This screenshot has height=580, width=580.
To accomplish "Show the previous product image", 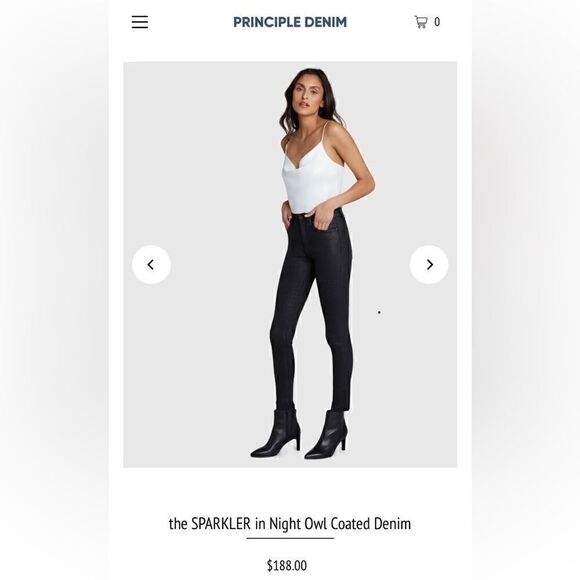I will 151,264.
